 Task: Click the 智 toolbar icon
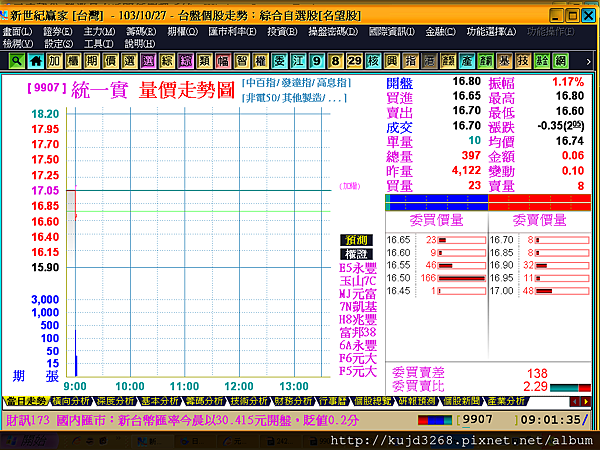tap(242, 61)
